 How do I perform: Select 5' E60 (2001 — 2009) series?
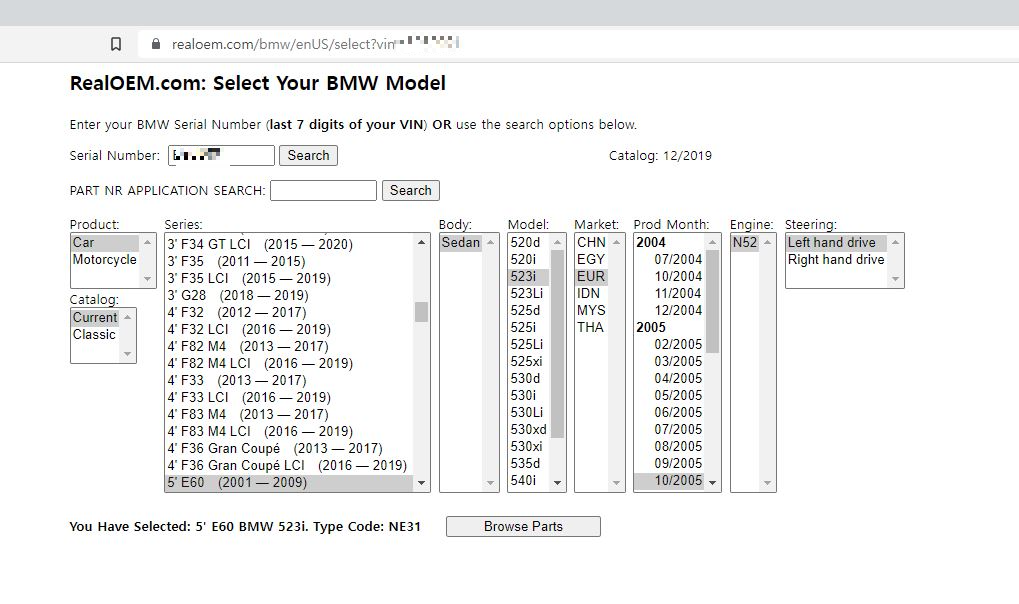289,482
